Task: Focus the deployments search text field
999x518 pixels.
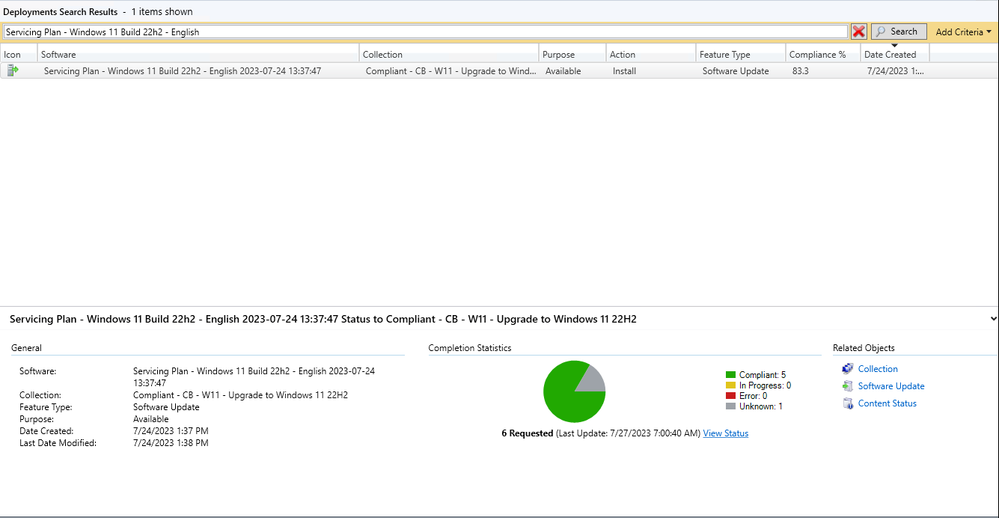Action: pyautogui.click(x=425, y=32)
